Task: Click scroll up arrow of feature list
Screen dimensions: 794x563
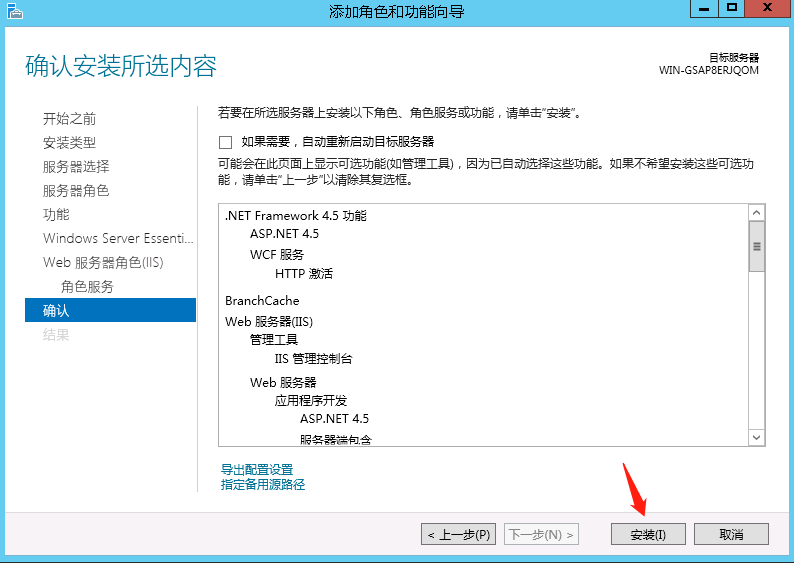Action: (x=757, y=213)
